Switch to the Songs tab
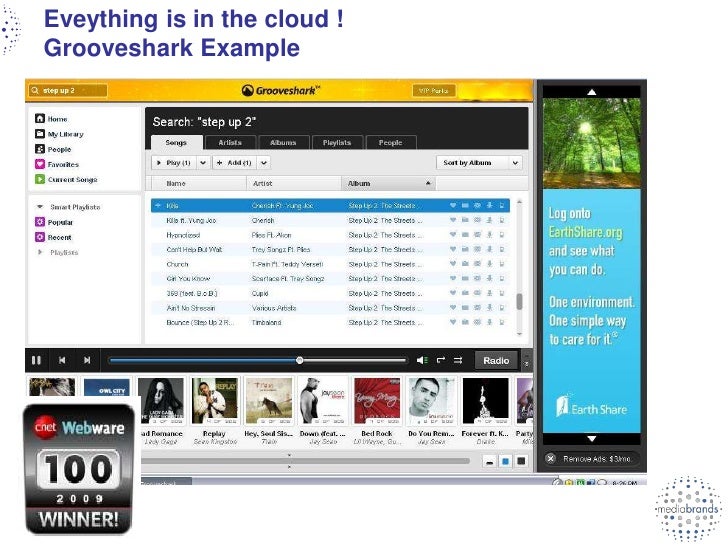The height and width of the screenshot is (546, 728). click(176, 143)
